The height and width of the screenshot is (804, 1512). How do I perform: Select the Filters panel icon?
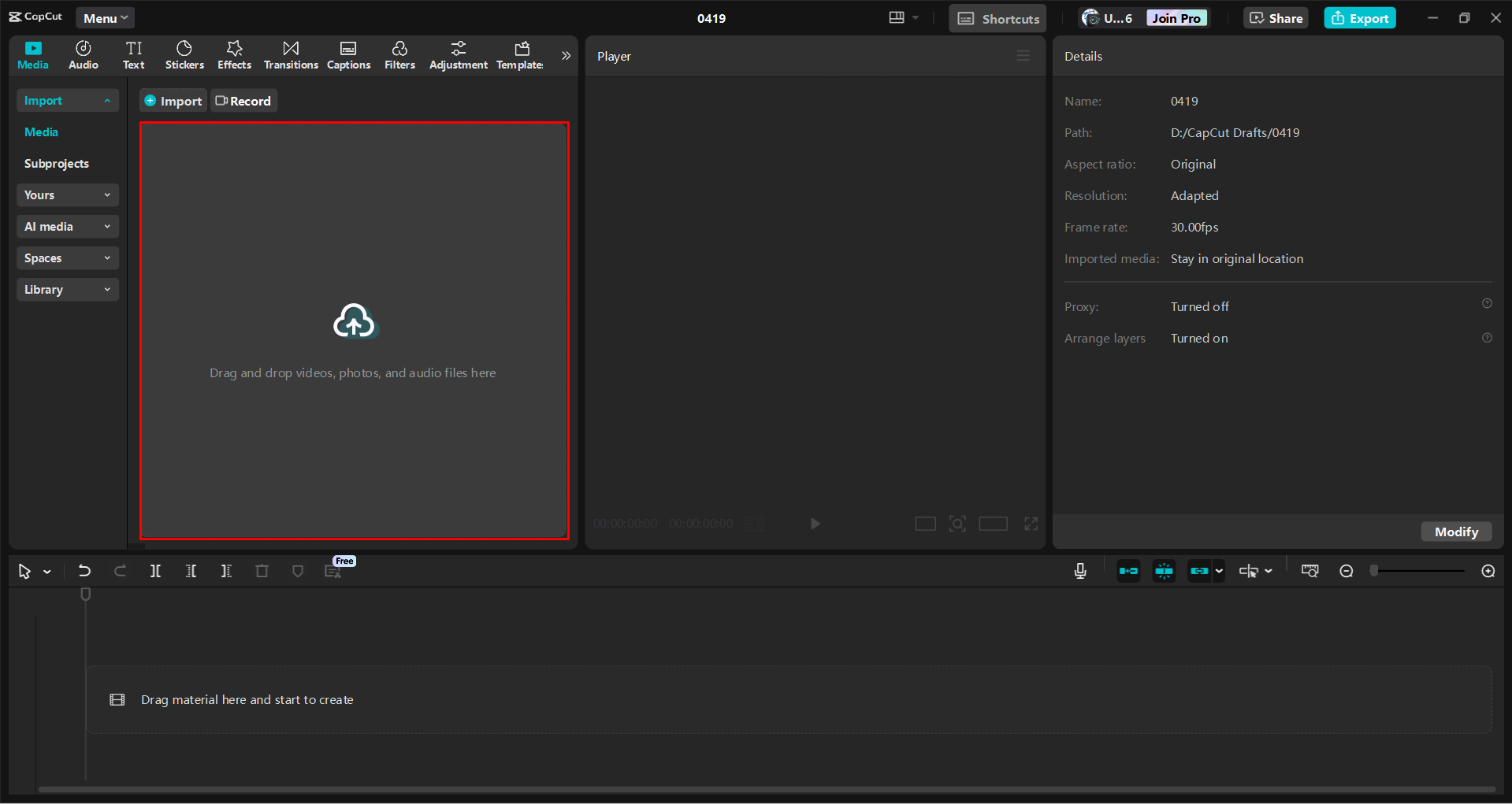tap(399, 54)
